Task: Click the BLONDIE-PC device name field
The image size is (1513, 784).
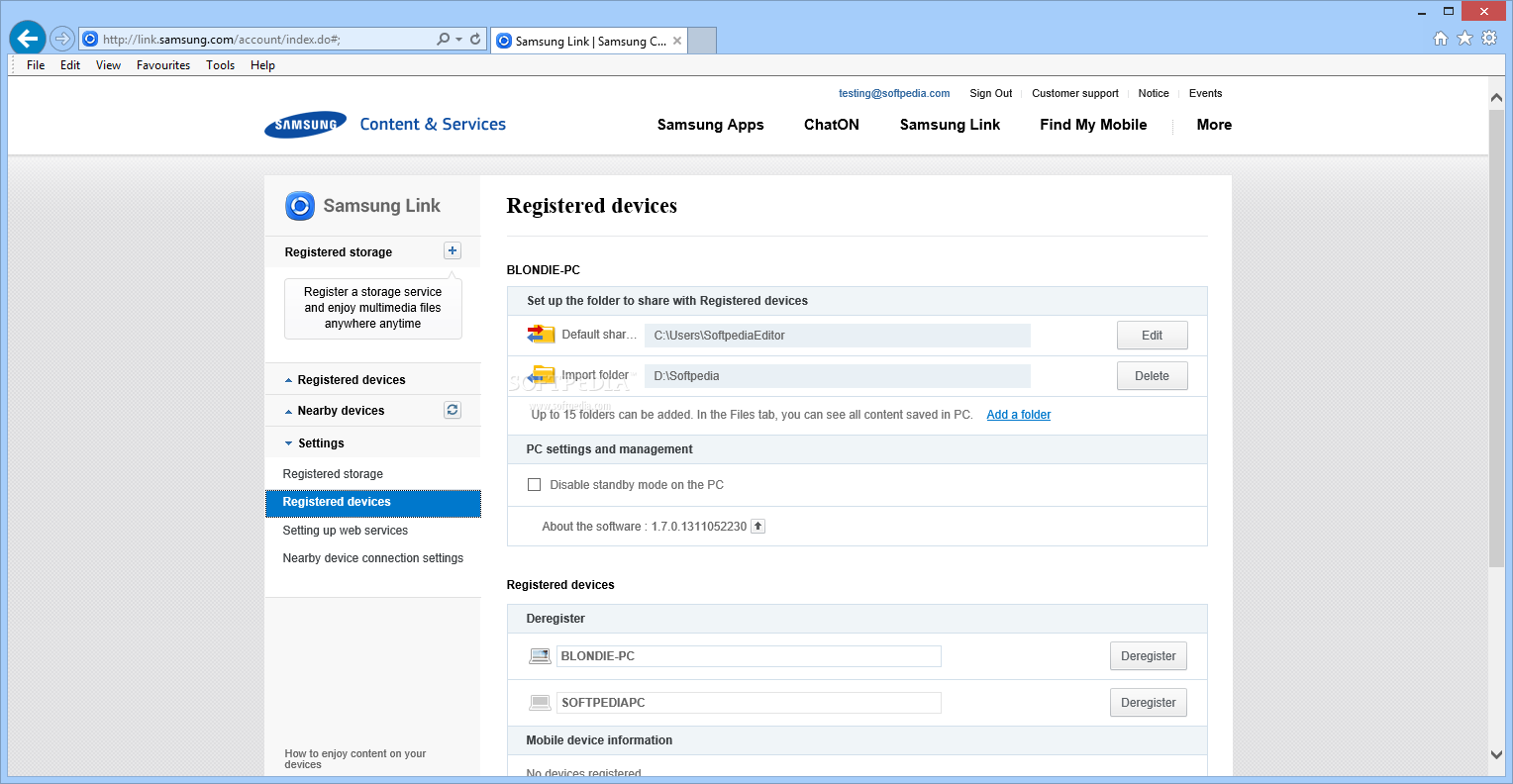Action: pos(749,656)
